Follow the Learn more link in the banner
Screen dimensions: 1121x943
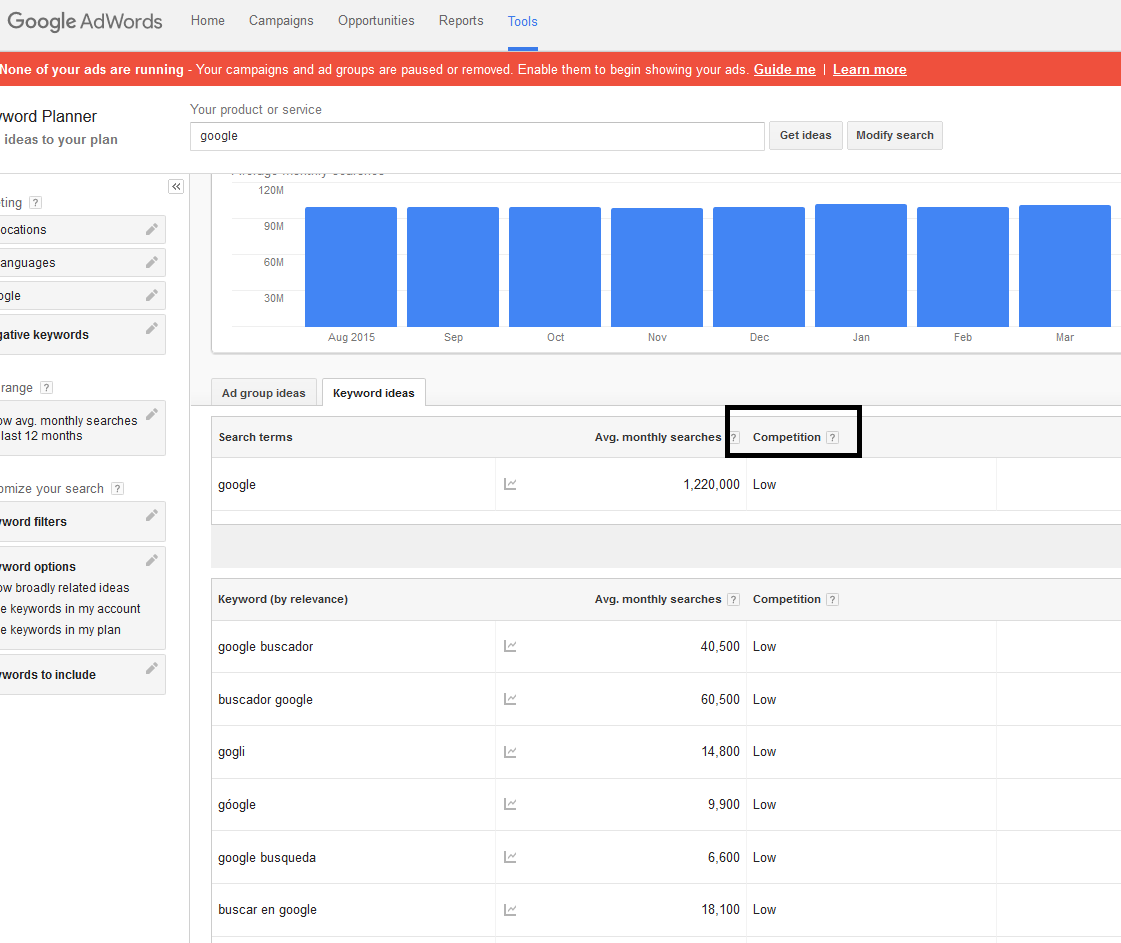(x=869, y=69)
